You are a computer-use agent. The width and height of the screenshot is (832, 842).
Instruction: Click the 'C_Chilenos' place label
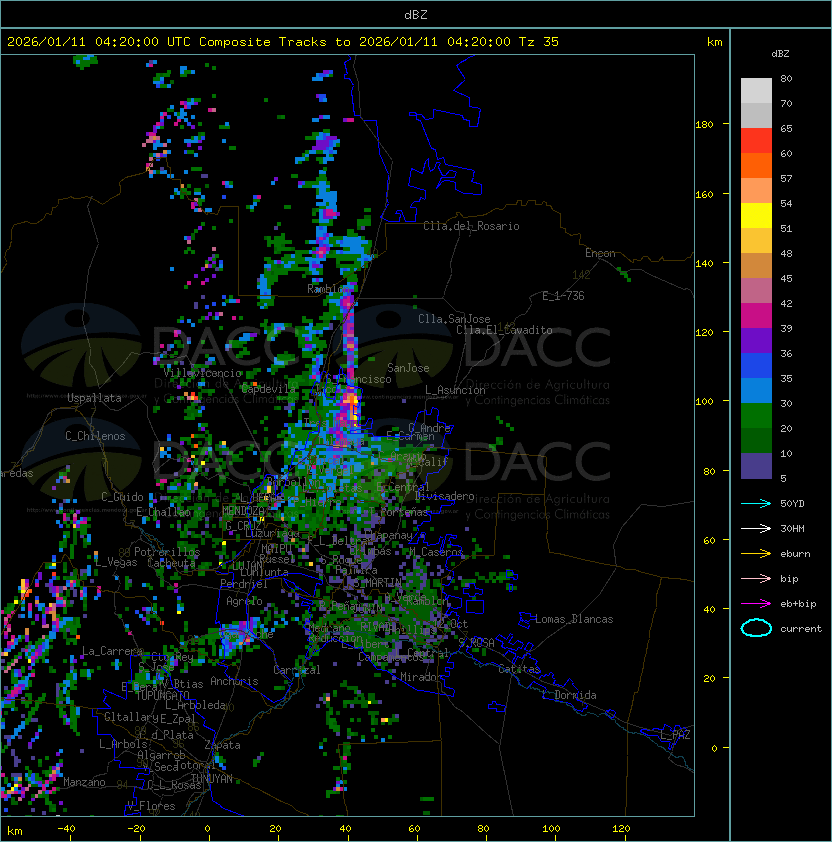coord(95,436)
